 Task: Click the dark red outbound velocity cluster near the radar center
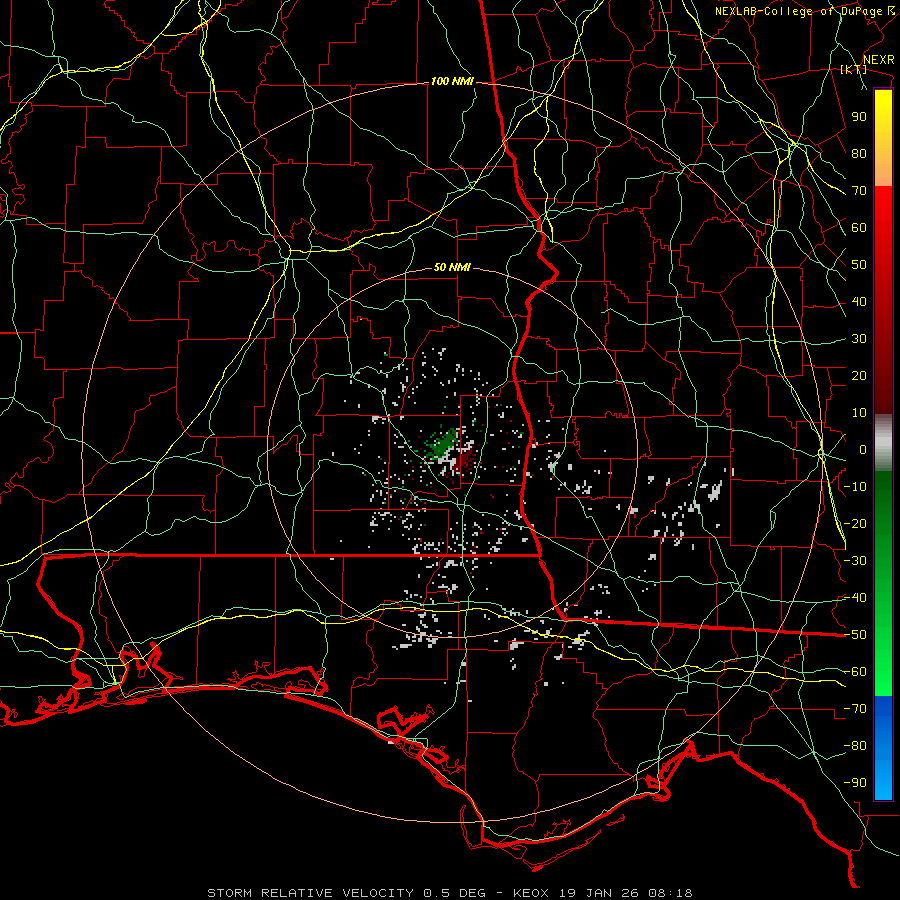click(464, 460)
